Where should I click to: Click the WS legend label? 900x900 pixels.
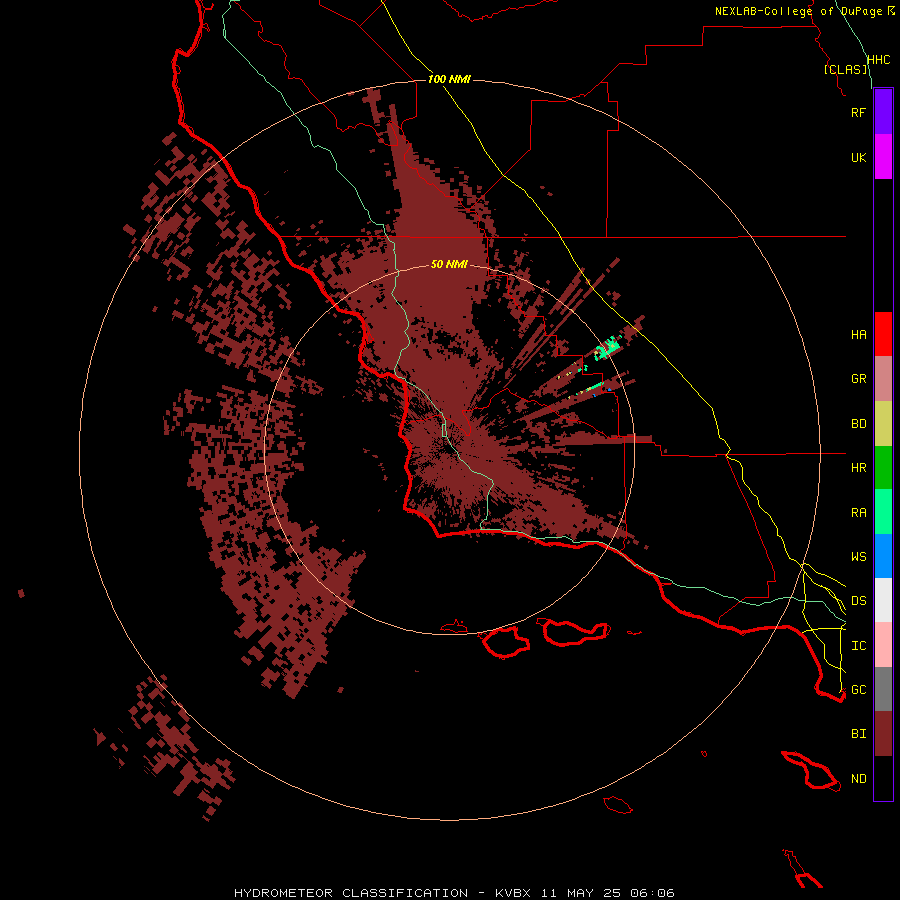click(858, 556)
